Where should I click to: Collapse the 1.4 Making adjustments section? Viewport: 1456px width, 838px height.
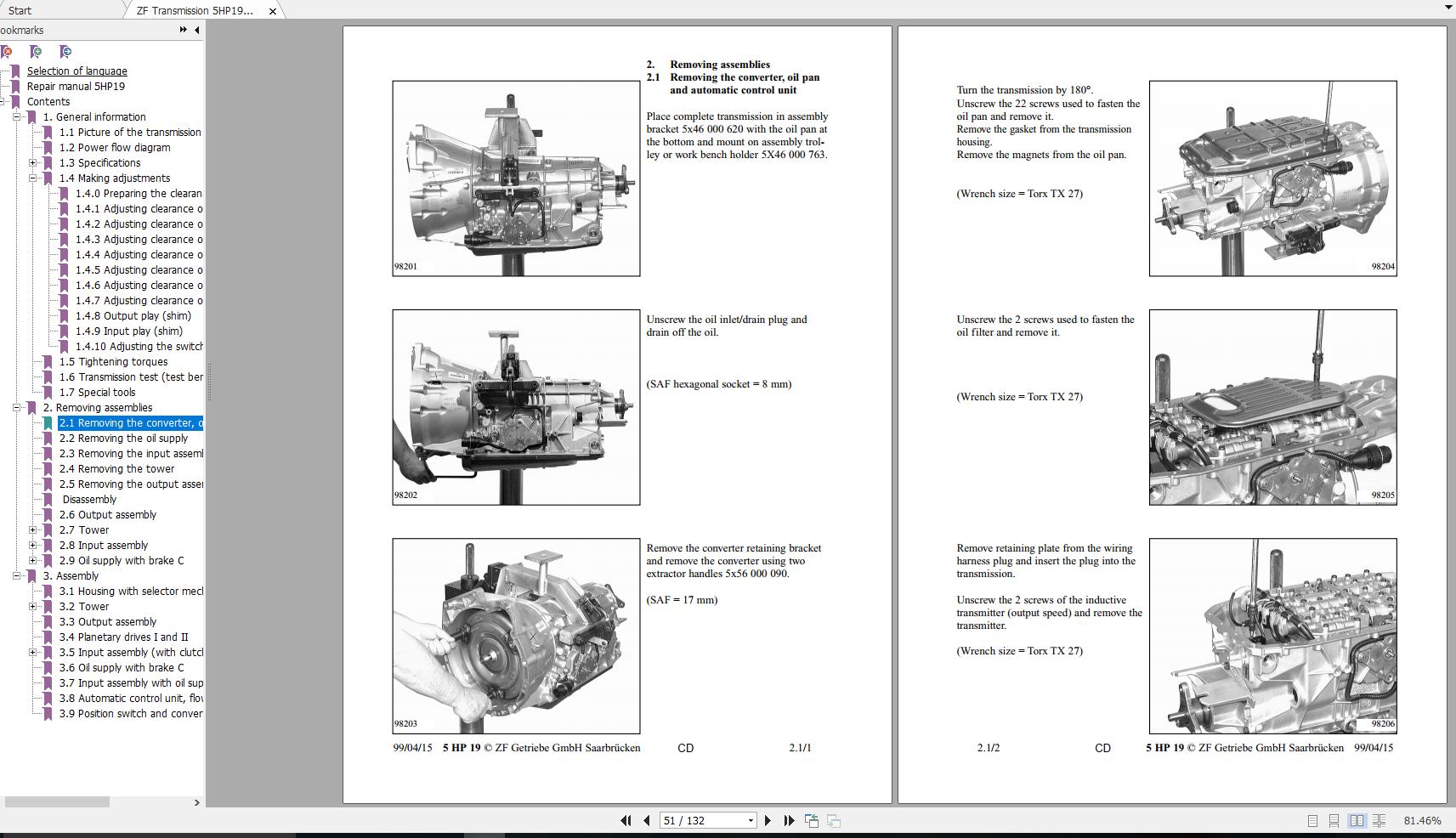31,178
